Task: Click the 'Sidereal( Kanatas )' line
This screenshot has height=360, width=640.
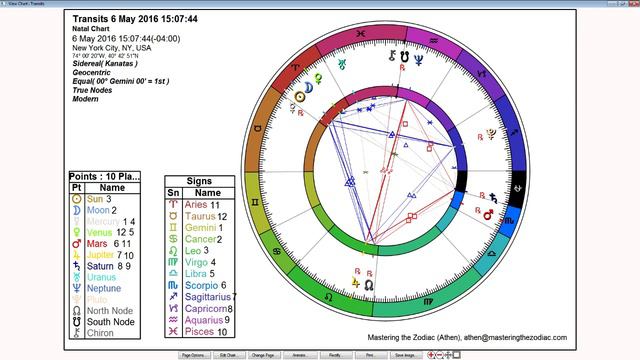Action: click(x=105, y=64)
